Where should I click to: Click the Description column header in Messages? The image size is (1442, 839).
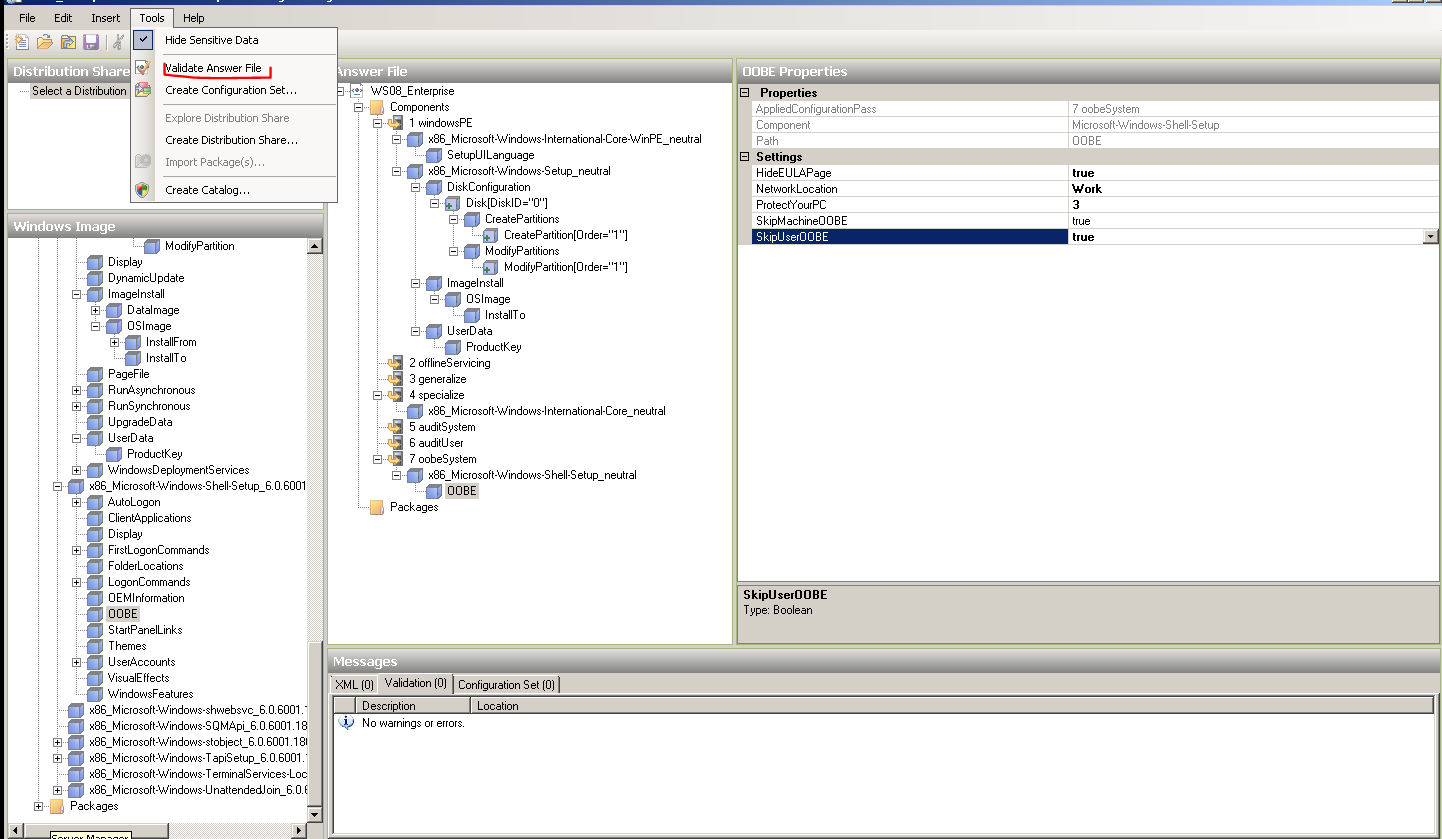click(x=413, y=706)
